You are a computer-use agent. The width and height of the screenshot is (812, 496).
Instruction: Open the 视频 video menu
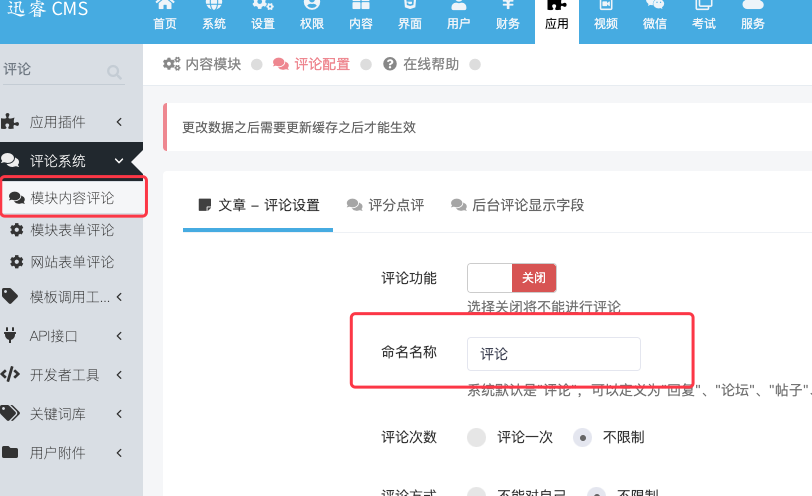[605, 16]
